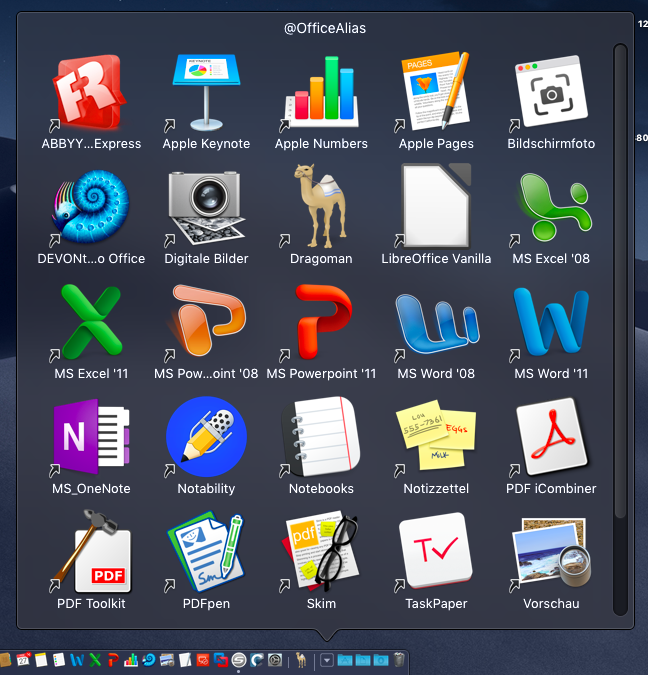Open MS Word '11 in the grid
648x675 pixels.
point(551,322)
